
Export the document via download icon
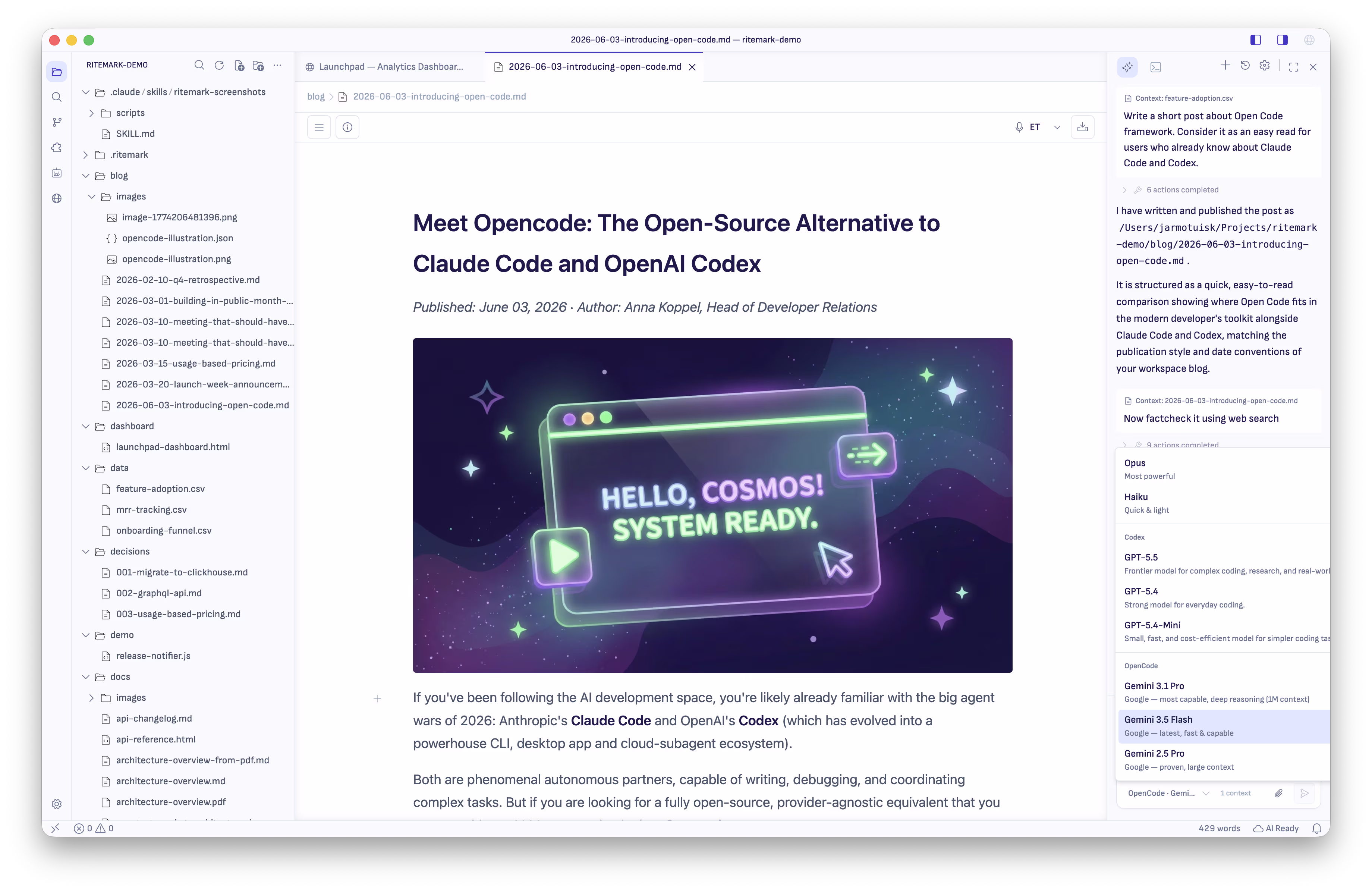pos(1082,127)
